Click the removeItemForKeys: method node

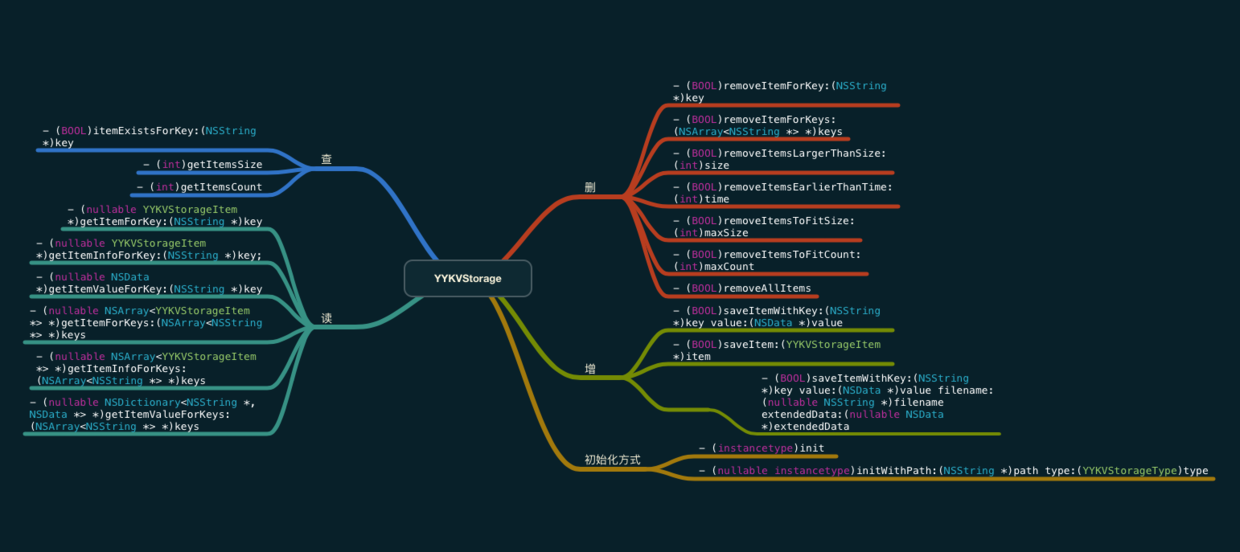[758, 125]
